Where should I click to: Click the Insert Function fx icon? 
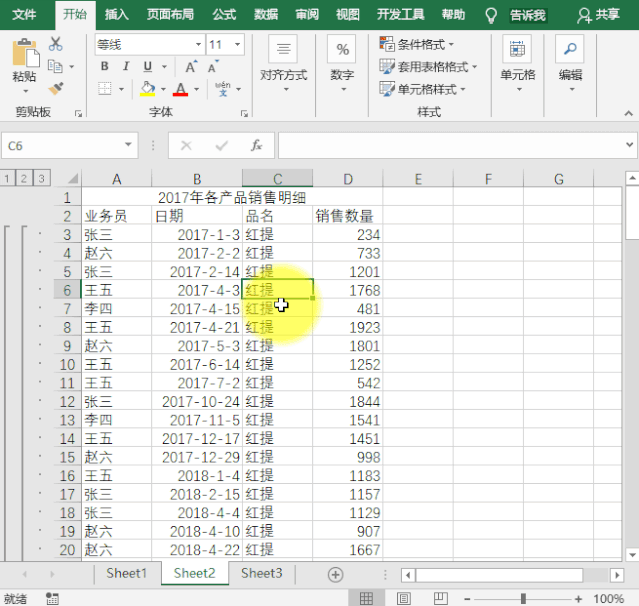tap(256, 146)
